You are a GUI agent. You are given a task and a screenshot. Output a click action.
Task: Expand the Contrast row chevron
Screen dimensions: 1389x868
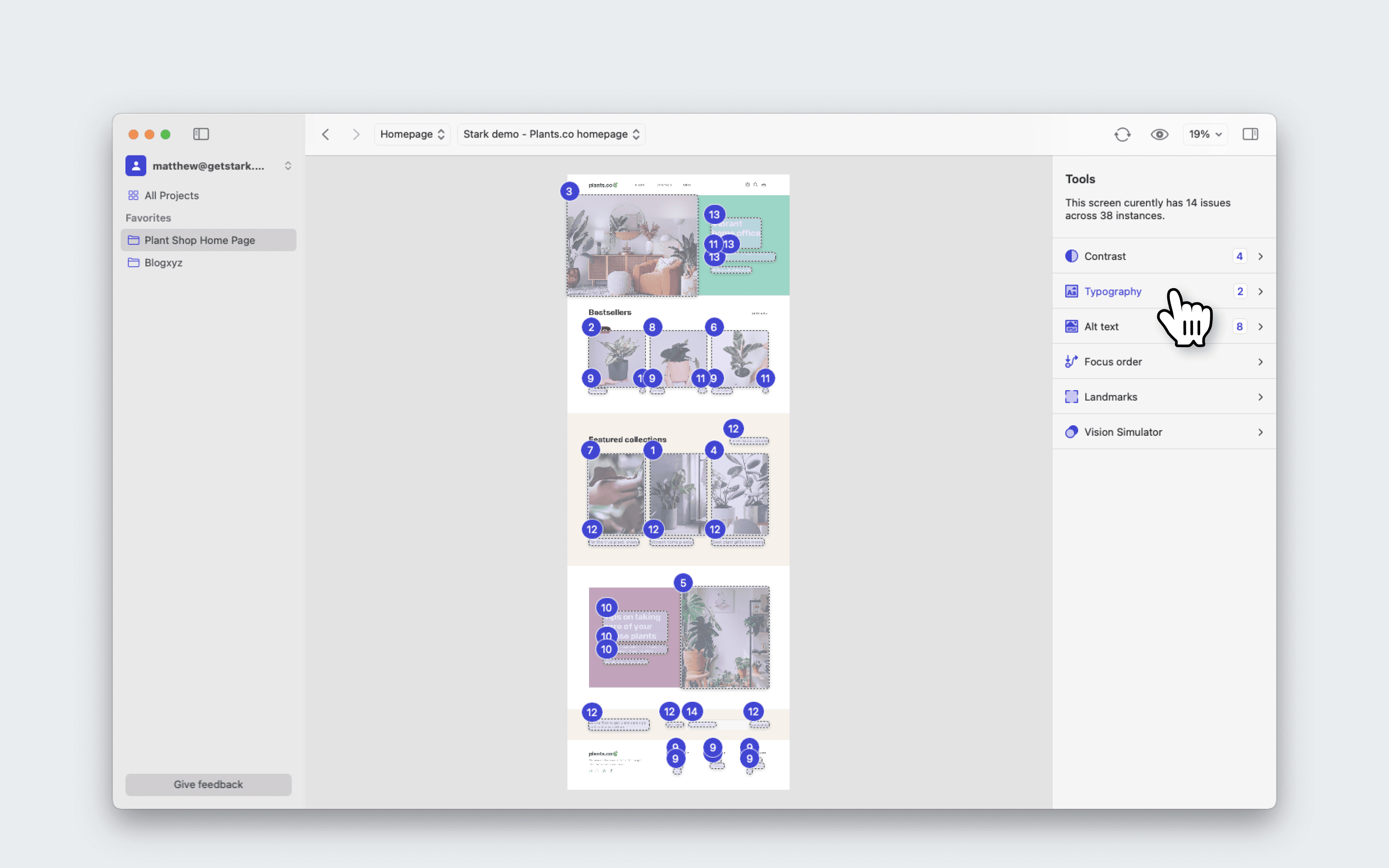coord(1261,256)
